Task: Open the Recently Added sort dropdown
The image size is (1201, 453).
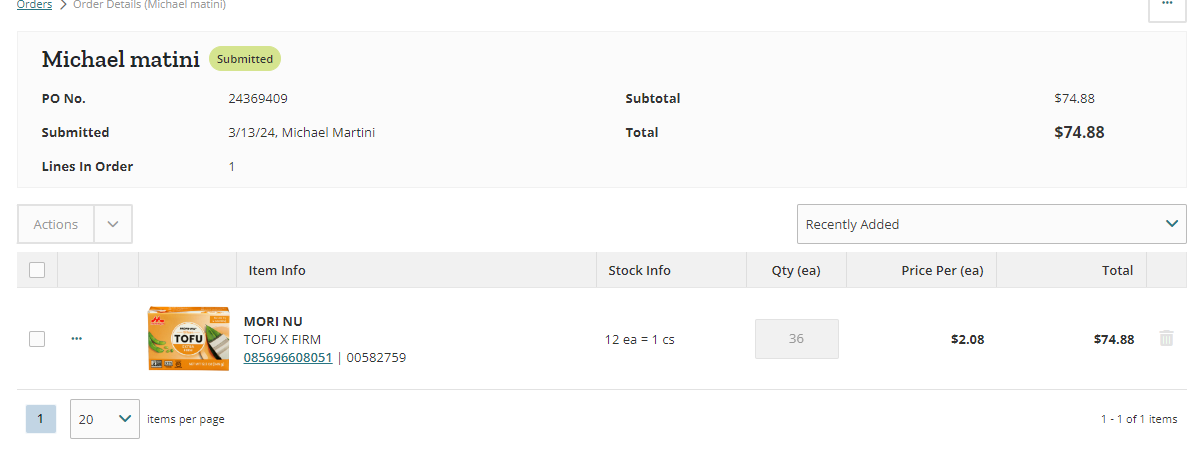Action: tap(992, 224)
